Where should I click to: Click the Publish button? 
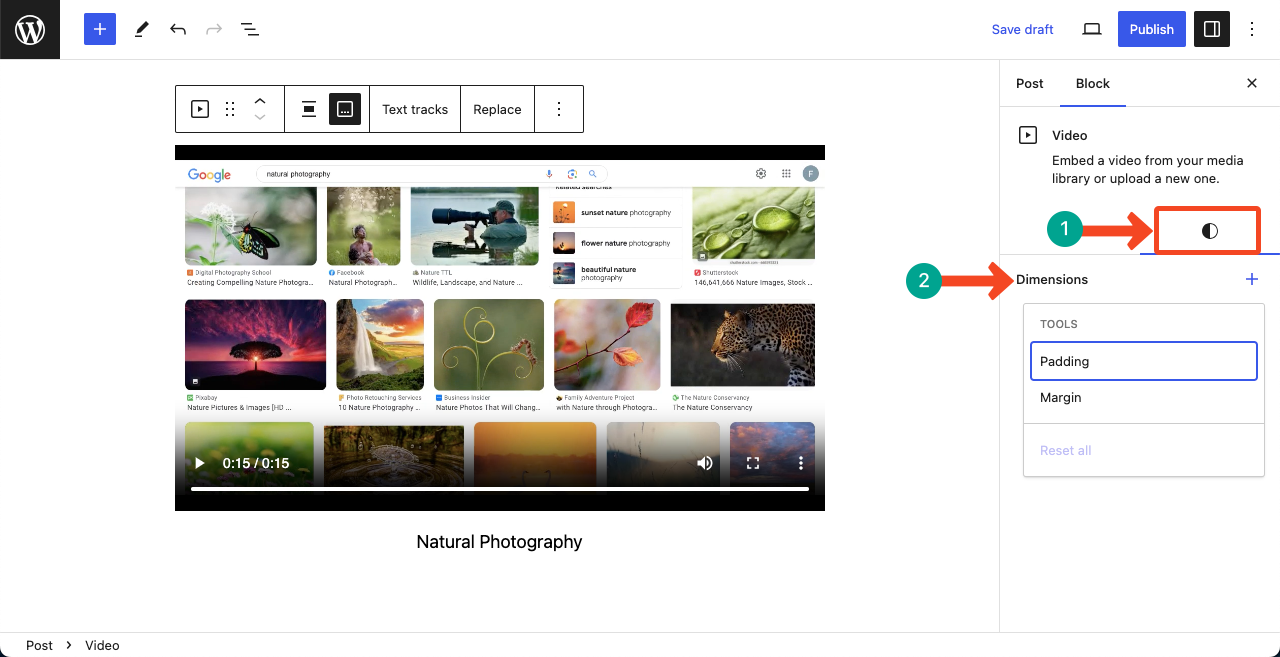tap(1151, 29)
